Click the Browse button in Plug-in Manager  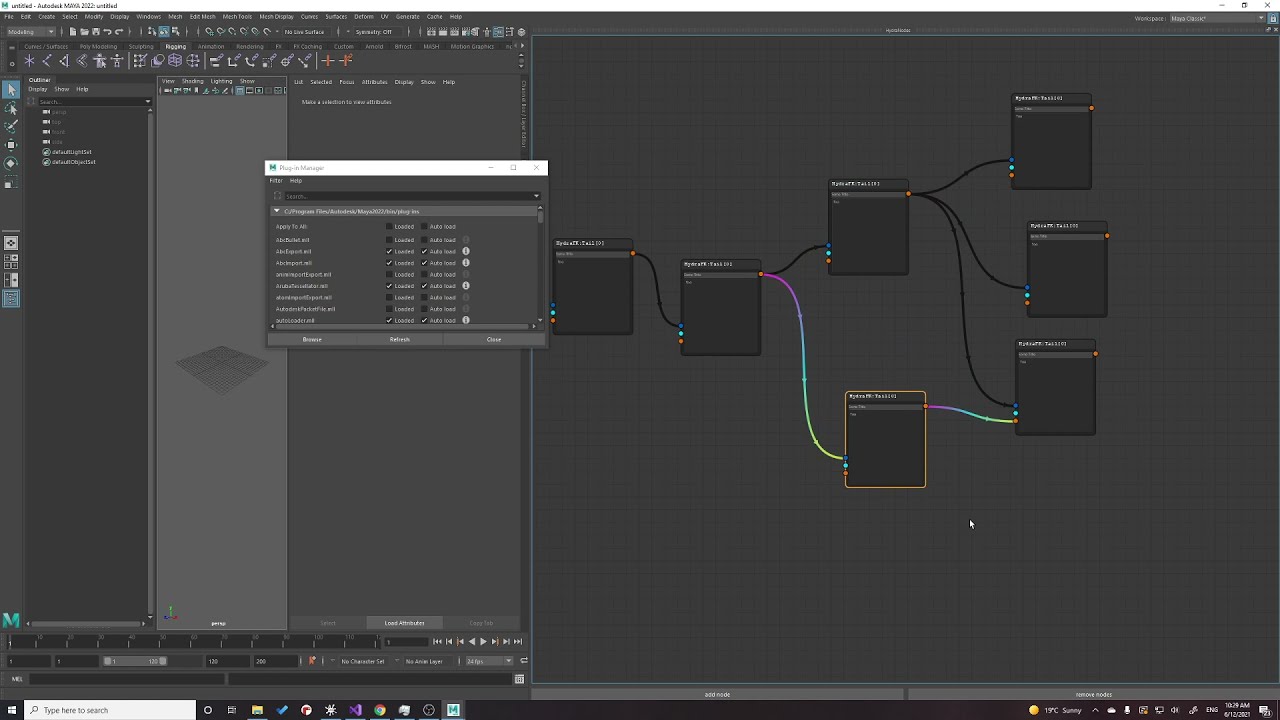pyautogui.click(x=312, y=339)
